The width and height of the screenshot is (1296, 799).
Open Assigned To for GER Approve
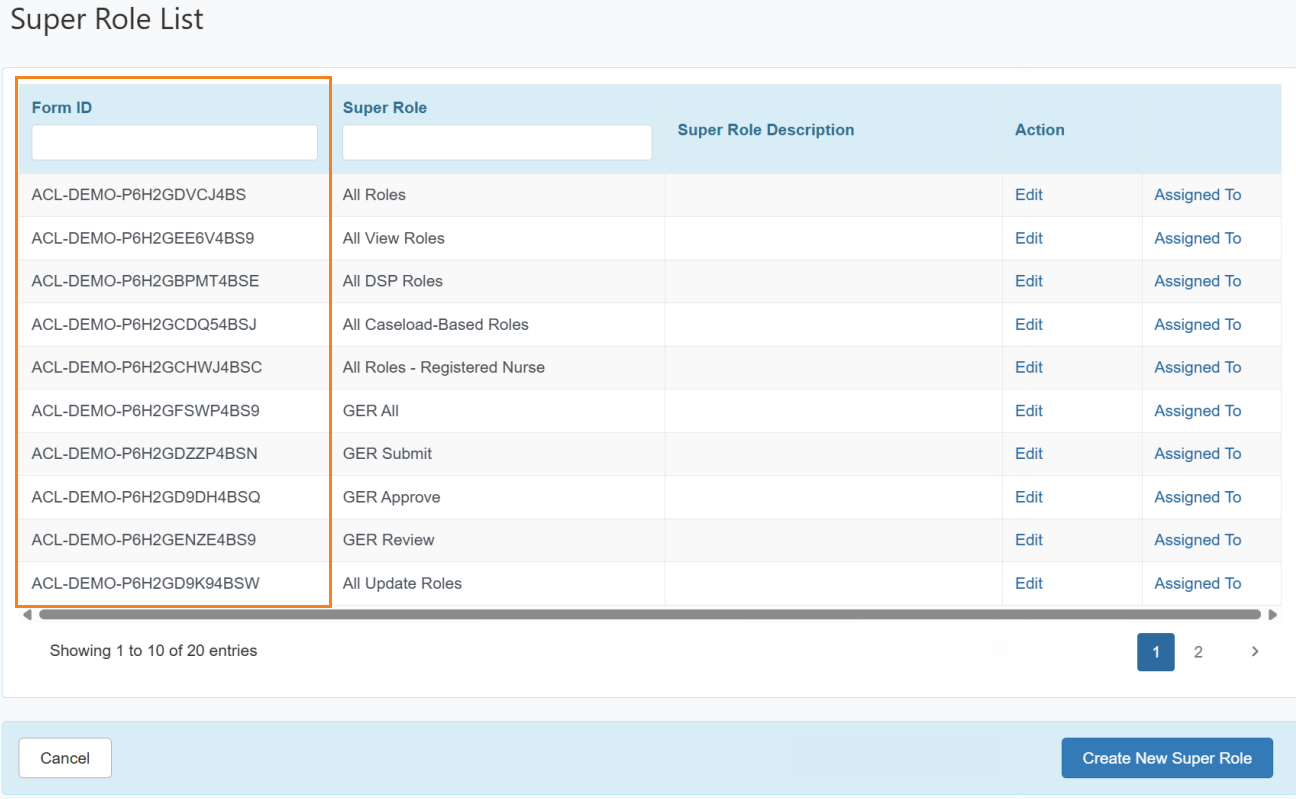point(1198,497)
